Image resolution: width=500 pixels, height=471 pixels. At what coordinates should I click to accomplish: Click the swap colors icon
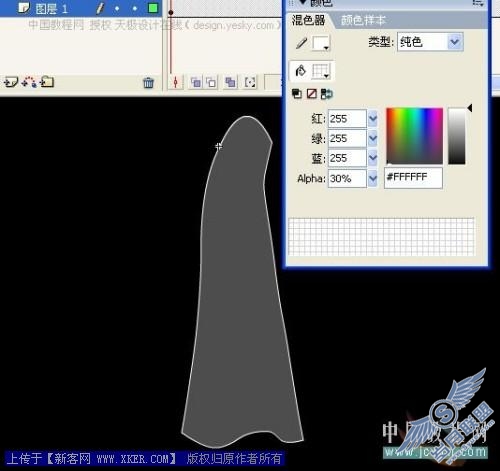[x=326, y=94]
